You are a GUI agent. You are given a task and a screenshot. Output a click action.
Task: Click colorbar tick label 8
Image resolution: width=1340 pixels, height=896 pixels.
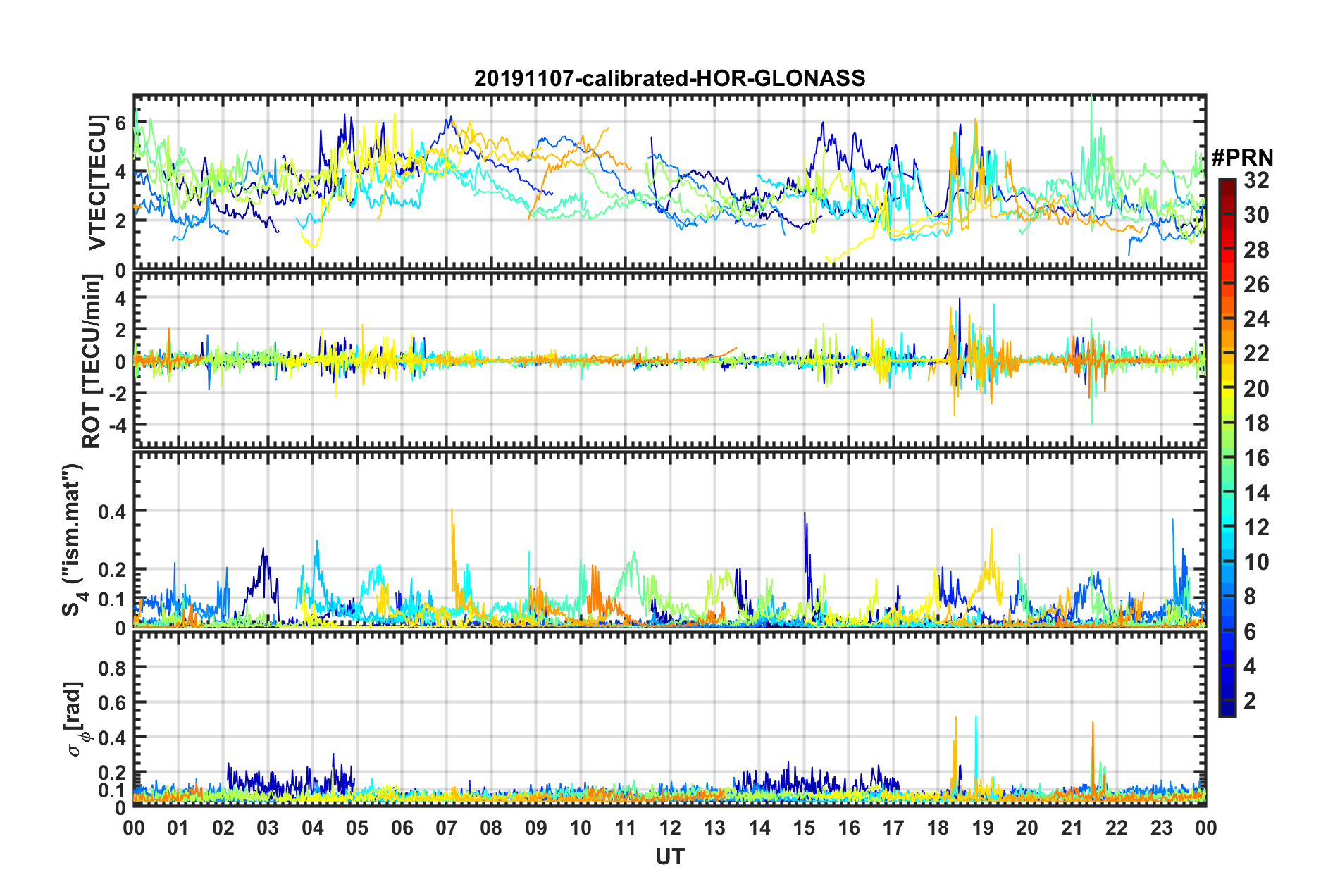coord(1250,597)
